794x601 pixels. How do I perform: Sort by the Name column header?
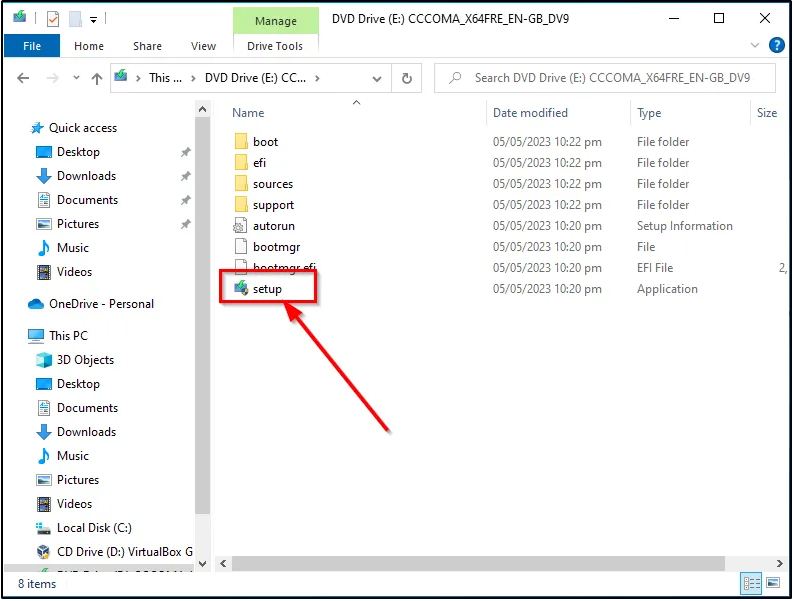pos(248,113)
